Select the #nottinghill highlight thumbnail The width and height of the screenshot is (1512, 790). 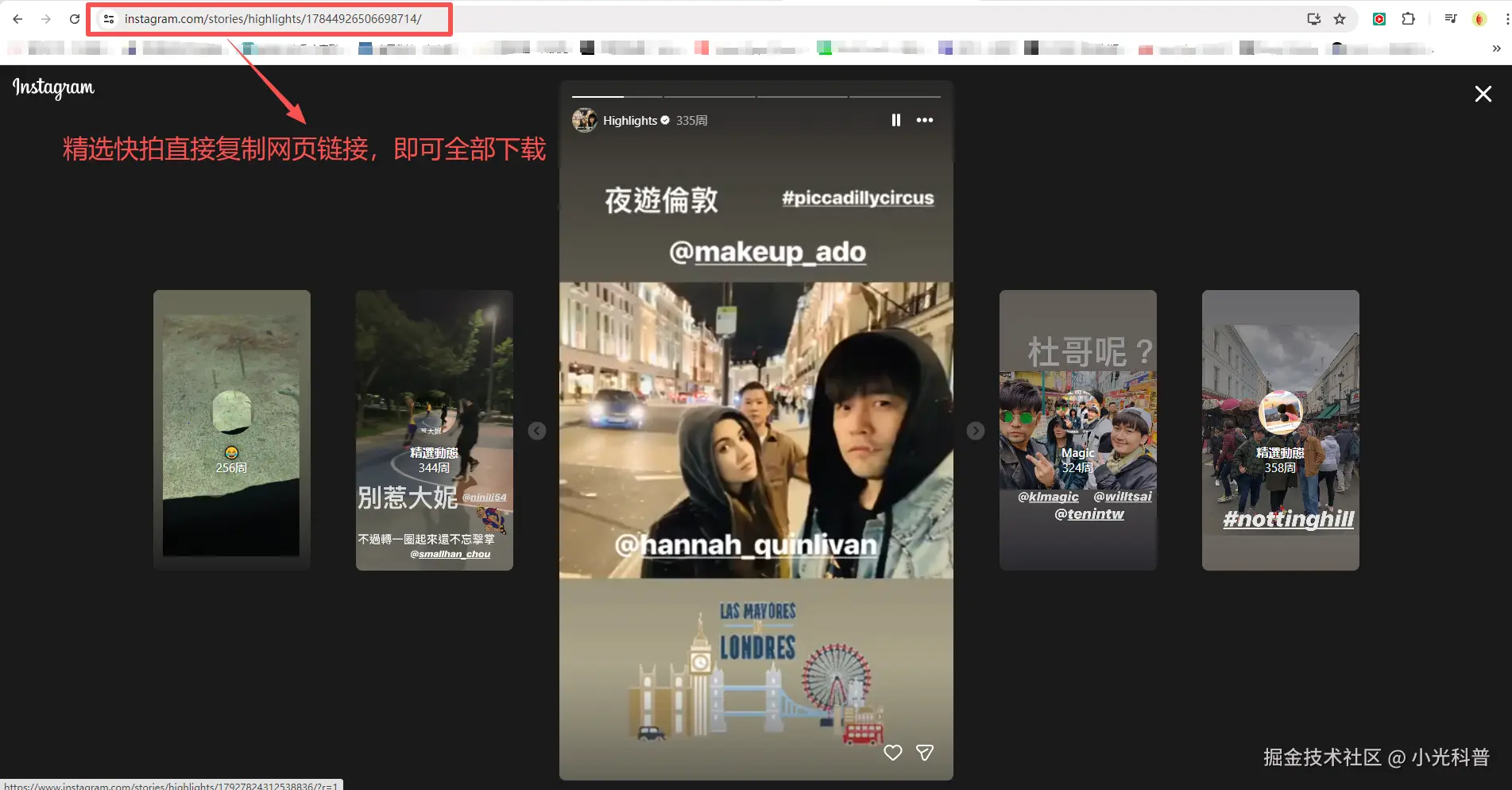tap(1280, 430)
